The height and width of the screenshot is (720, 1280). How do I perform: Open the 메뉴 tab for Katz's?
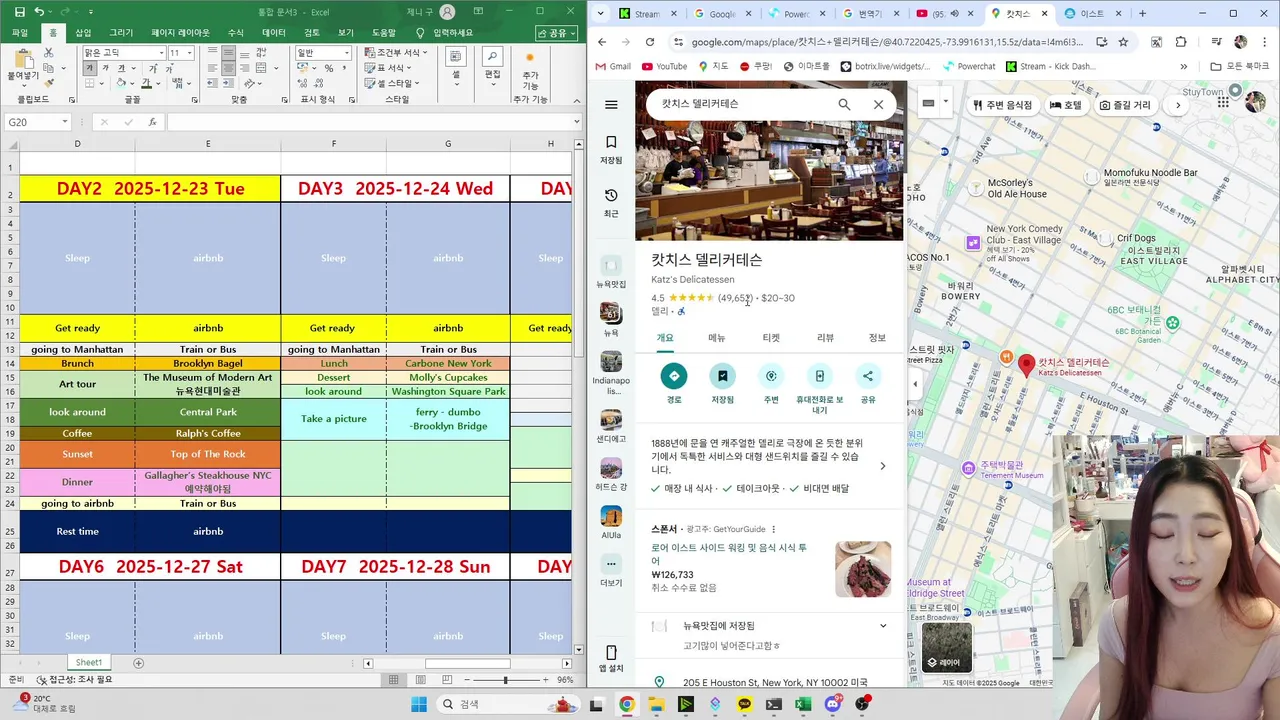tap(717, 338)
